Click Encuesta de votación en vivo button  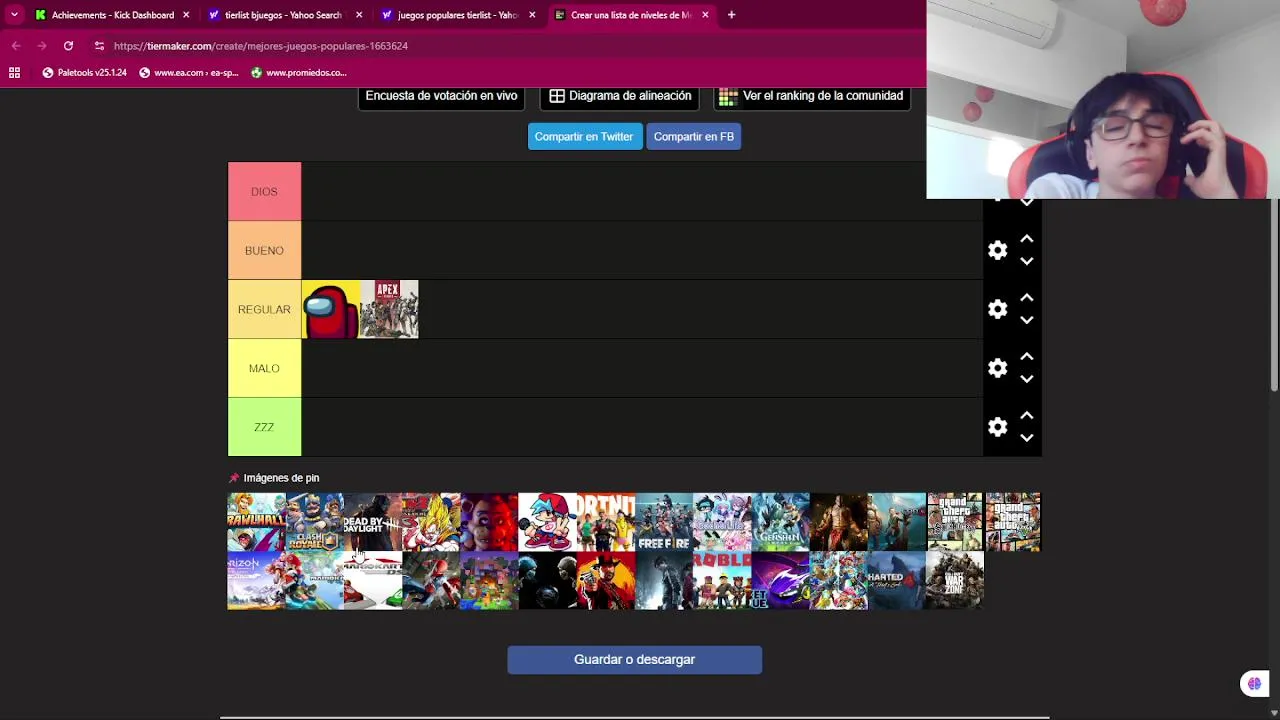441,96
